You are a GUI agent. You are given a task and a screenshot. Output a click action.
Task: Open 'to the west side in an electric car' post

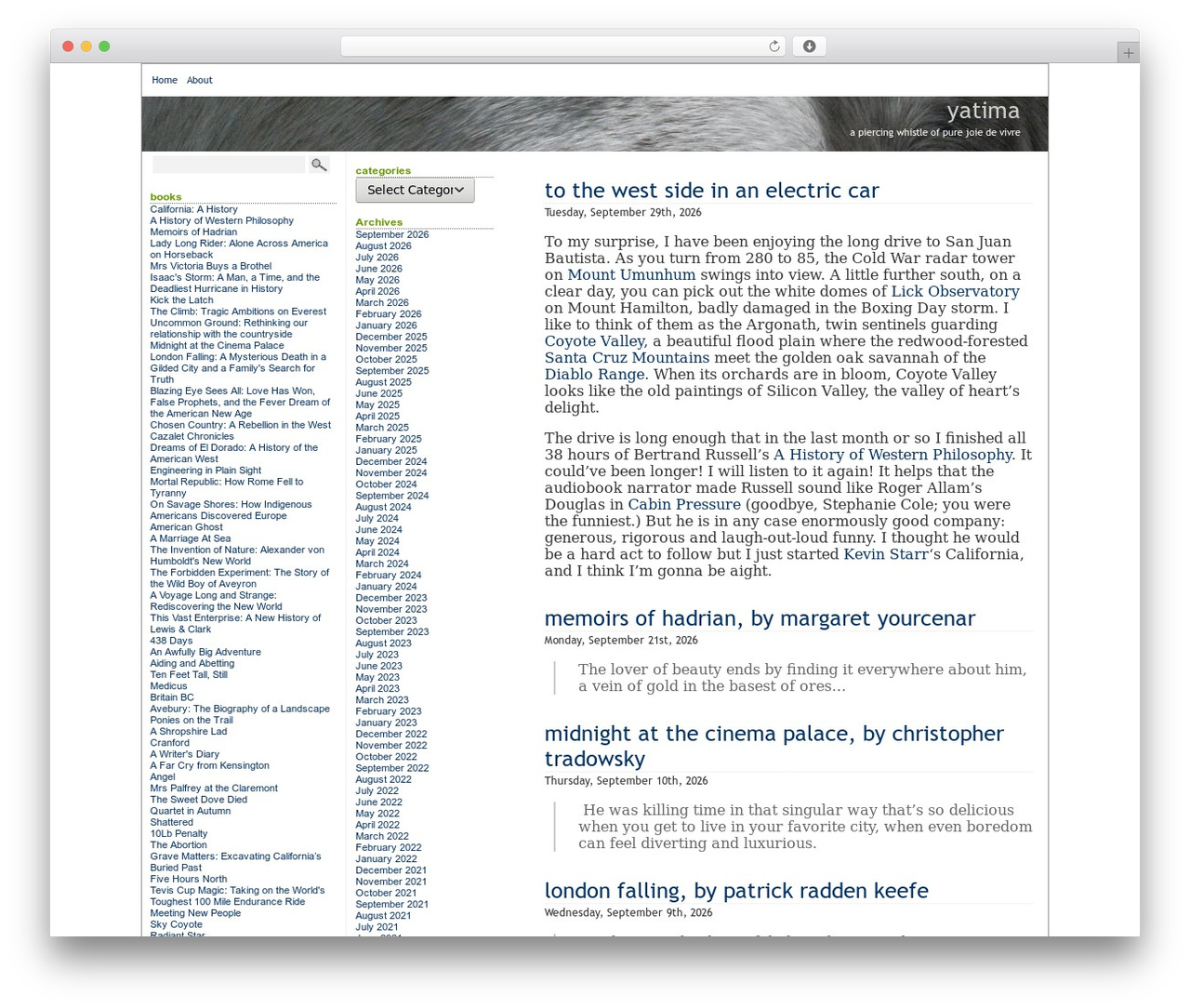(711, 191)
